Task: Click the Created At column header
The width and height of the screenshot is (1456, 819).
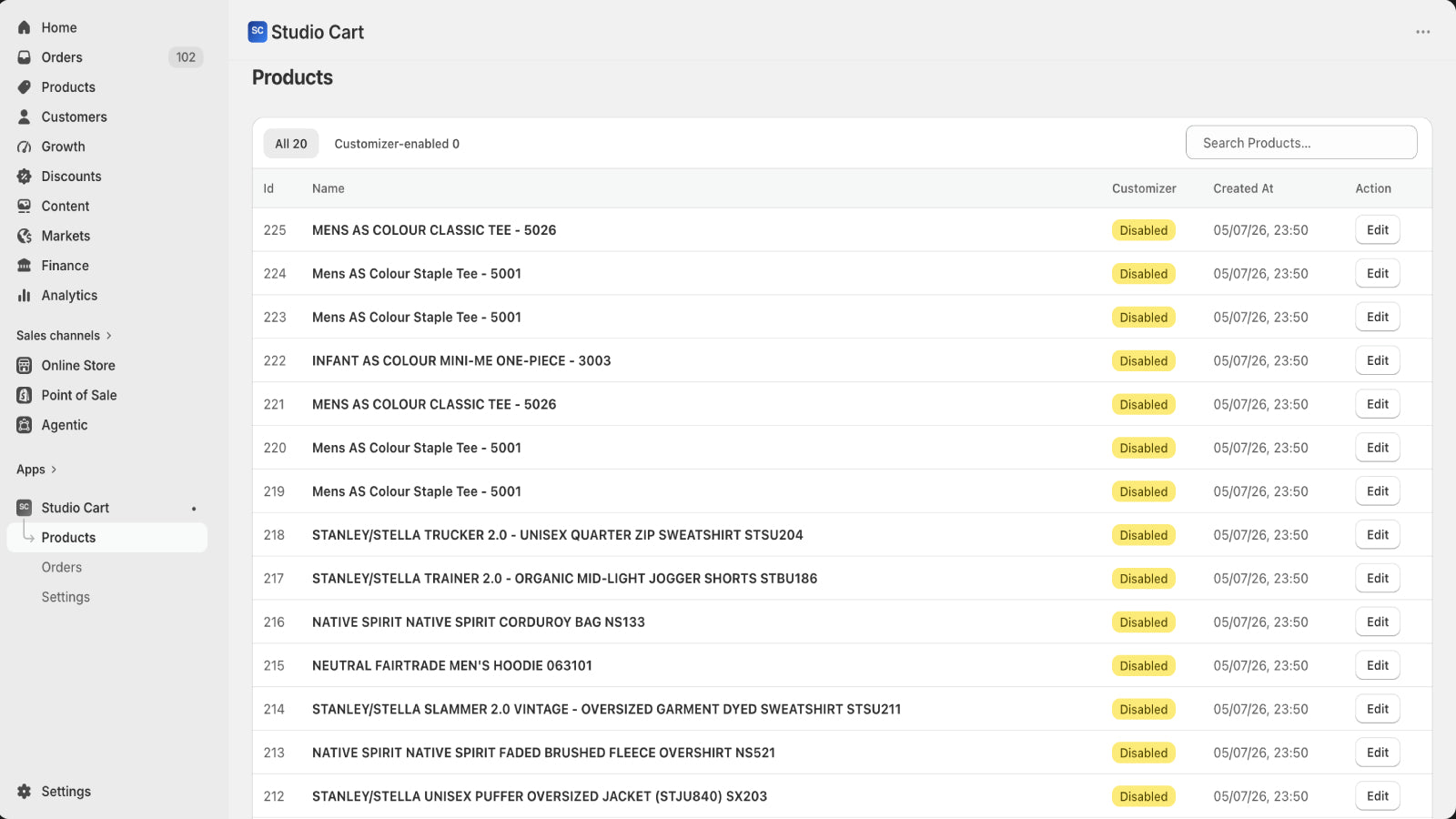Action: [1243, 188]
